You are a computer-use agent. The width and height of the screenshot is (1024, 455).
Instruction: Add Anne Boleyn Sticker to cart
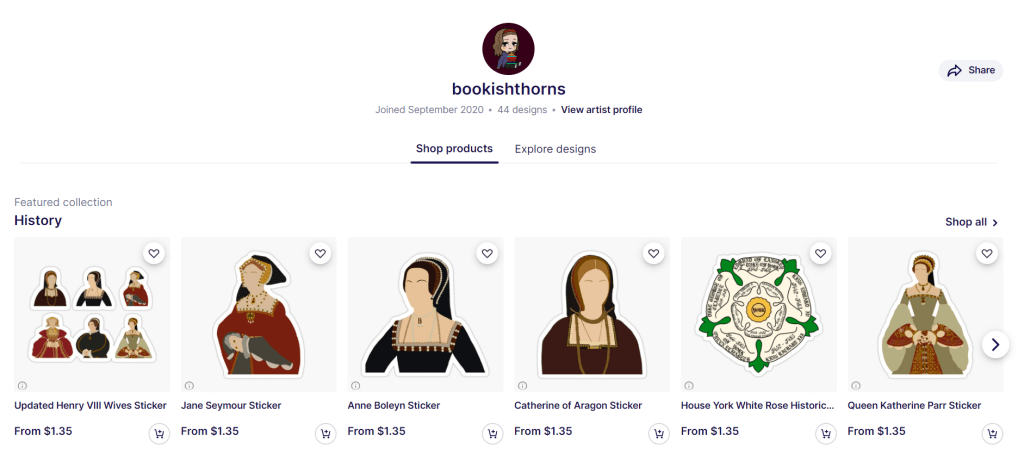pos(492,433)
